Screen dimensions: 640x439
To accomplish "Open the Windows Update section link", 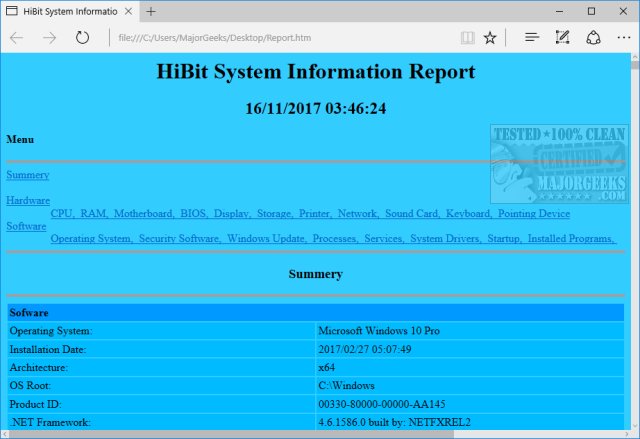I will pos(267,239).
